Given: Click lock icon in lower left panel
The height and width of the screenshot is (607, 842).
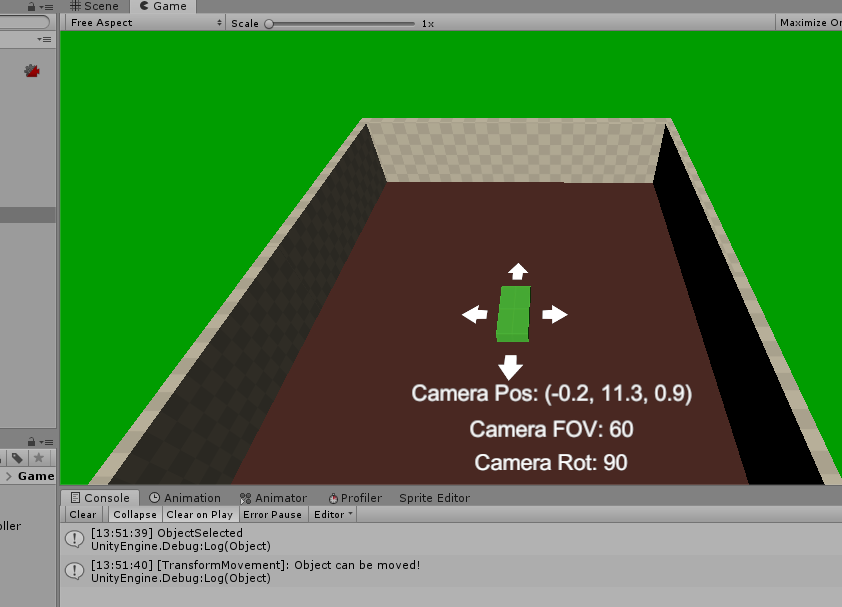Looking at the screenshot, I should pos(31,442).
